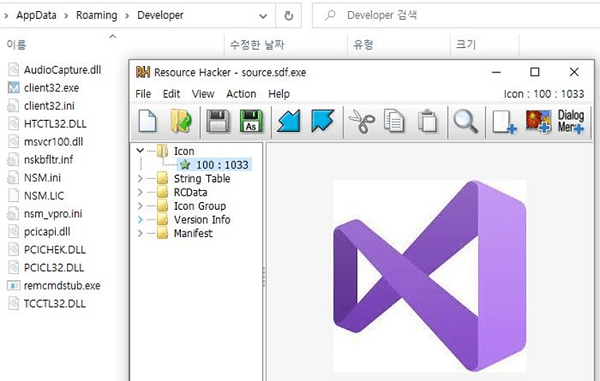Select PCICHEK.DLL in Explorer
This screenshot has height=381, width=600.
(46, 250)
